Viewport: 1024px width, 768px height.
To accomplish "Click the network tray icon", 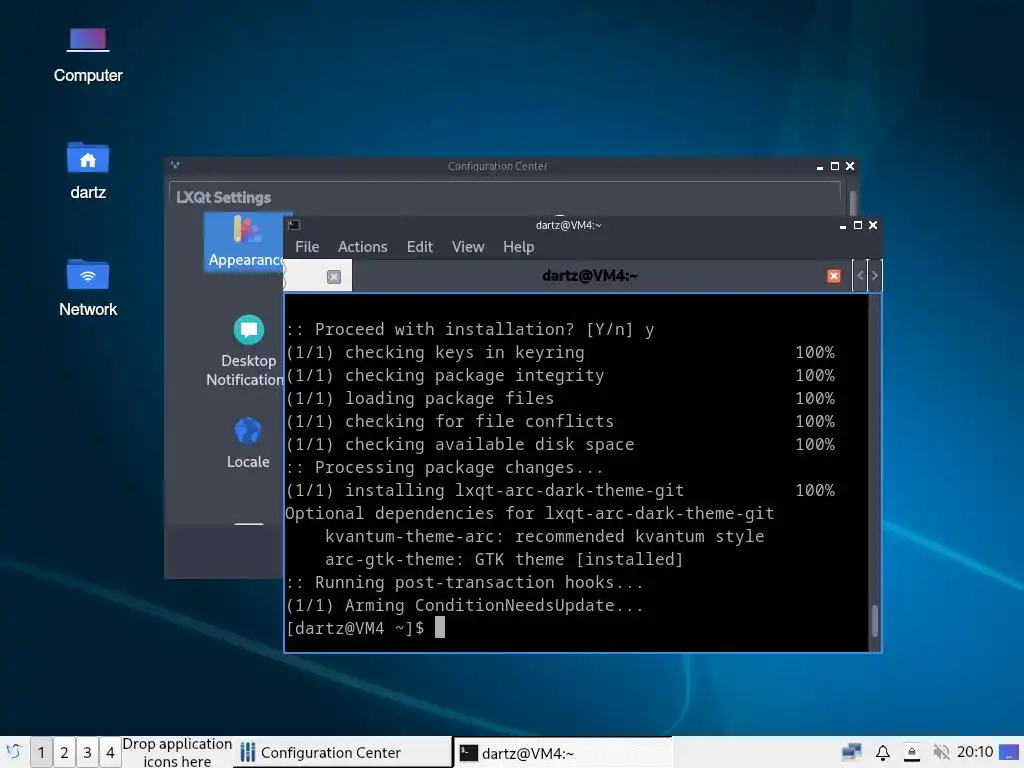I will coord(851,752).
